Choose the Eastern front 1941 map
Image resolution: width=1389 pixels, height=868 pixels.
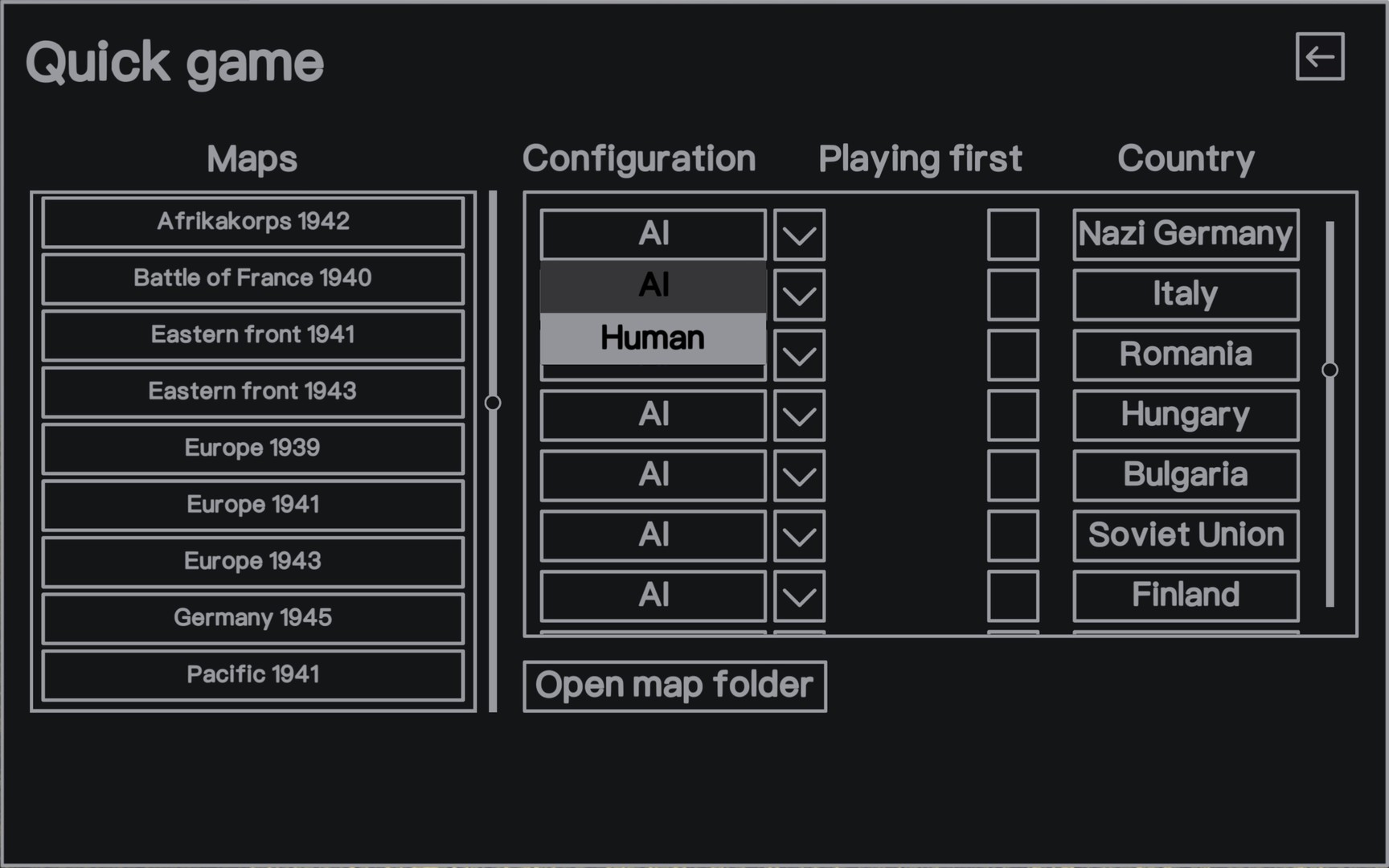pyautogui.click(x=252, y=335)
